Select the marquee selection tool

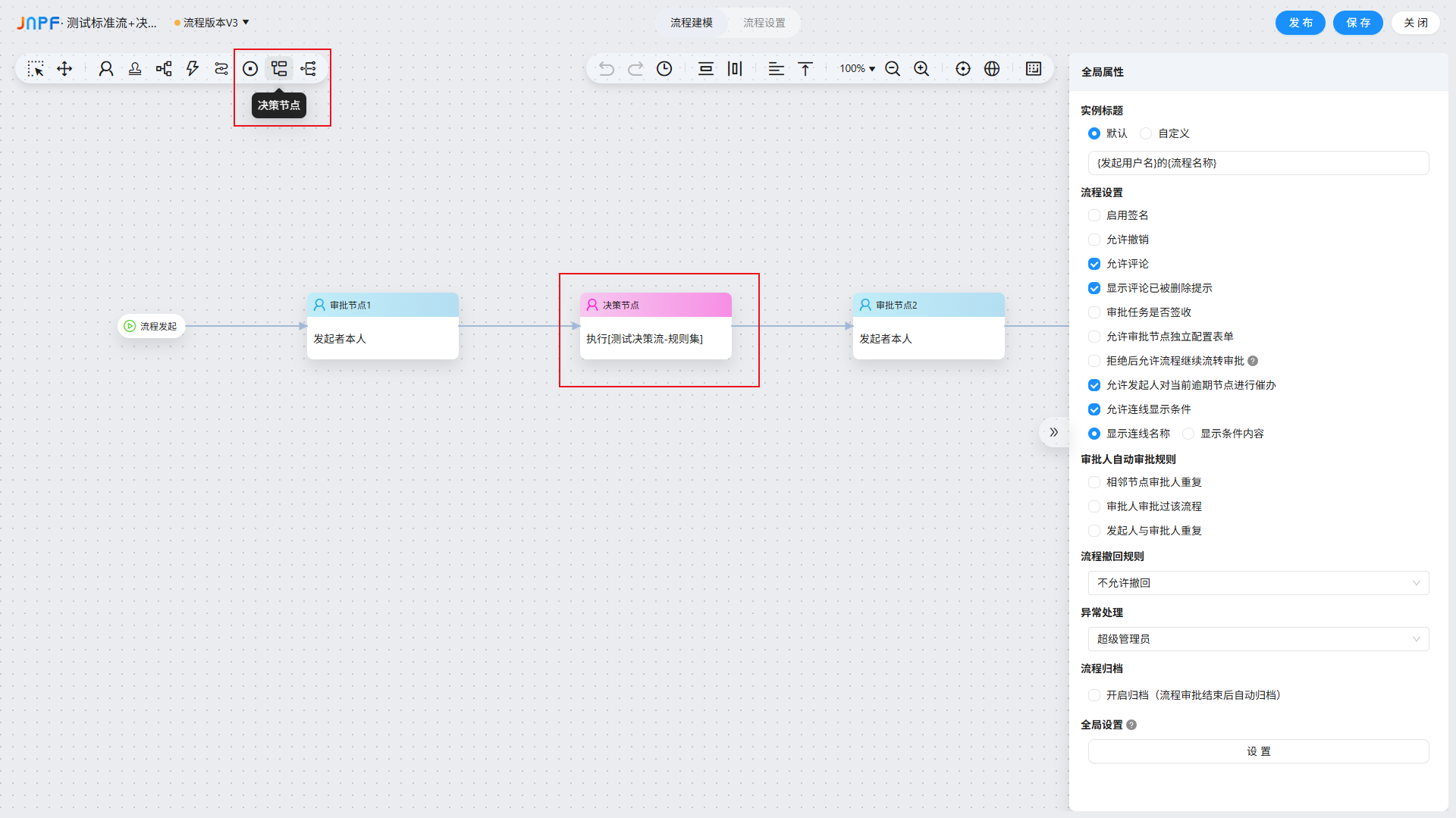(x=36, y=69)
